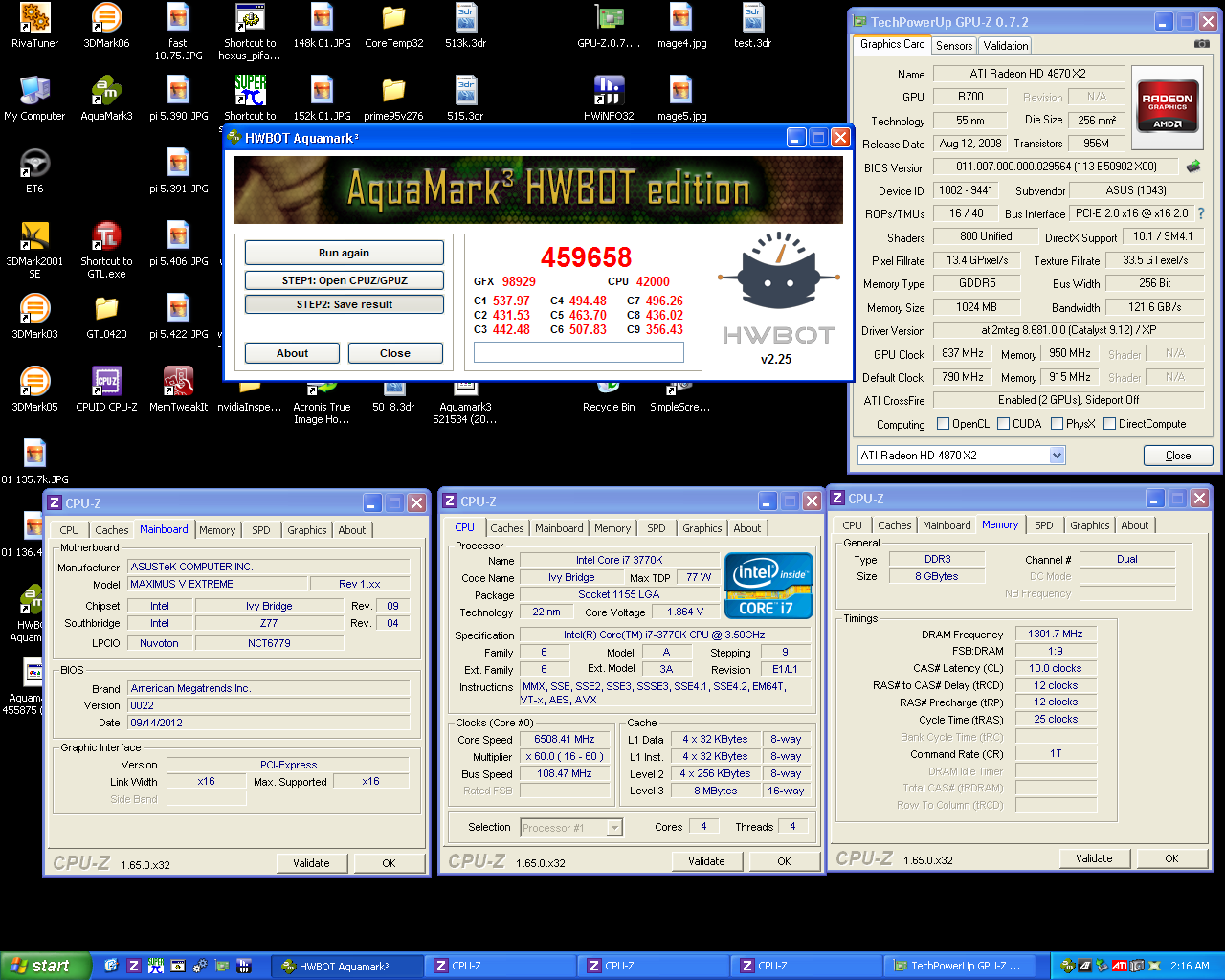Open the SPD tab in Memory CPU-Z window
The height and width of the screenshot is (980, 1225).
point(1044,525)
